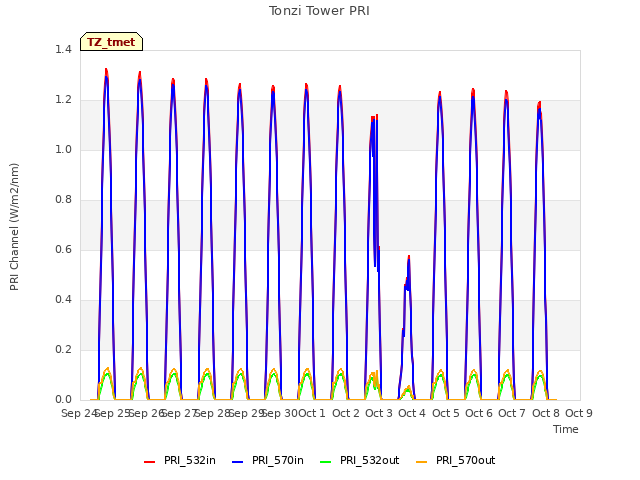This screenshot has height=480, width=640.
Task: Click the jagged Oct 3 peak
Action: click(375, 118)
